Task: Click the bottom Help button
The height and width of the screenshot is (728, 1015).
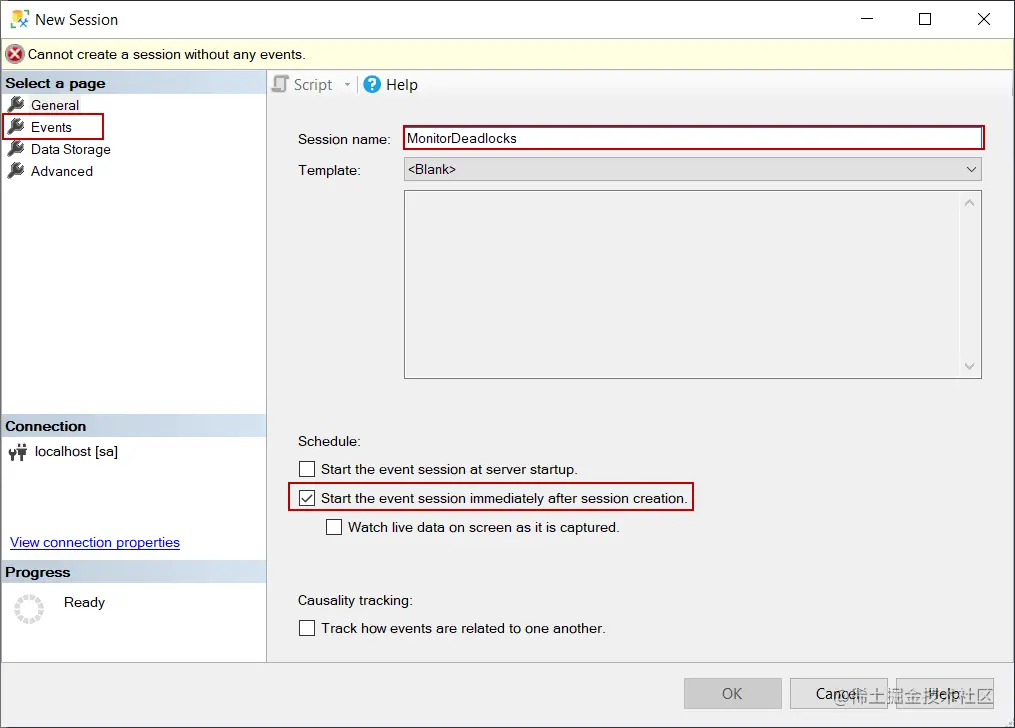Action: [x=944, y=694]
